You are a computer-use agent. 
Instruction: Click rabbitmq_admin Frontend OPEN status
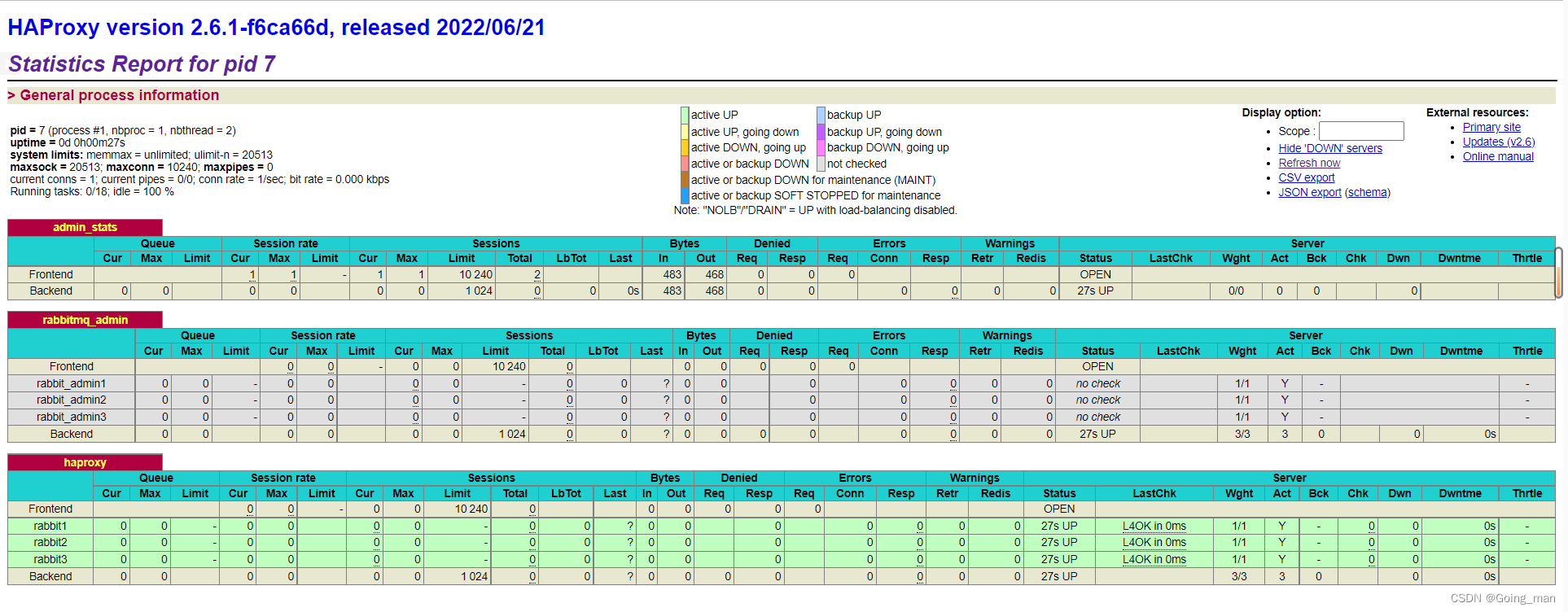[x=1097, y=366]
